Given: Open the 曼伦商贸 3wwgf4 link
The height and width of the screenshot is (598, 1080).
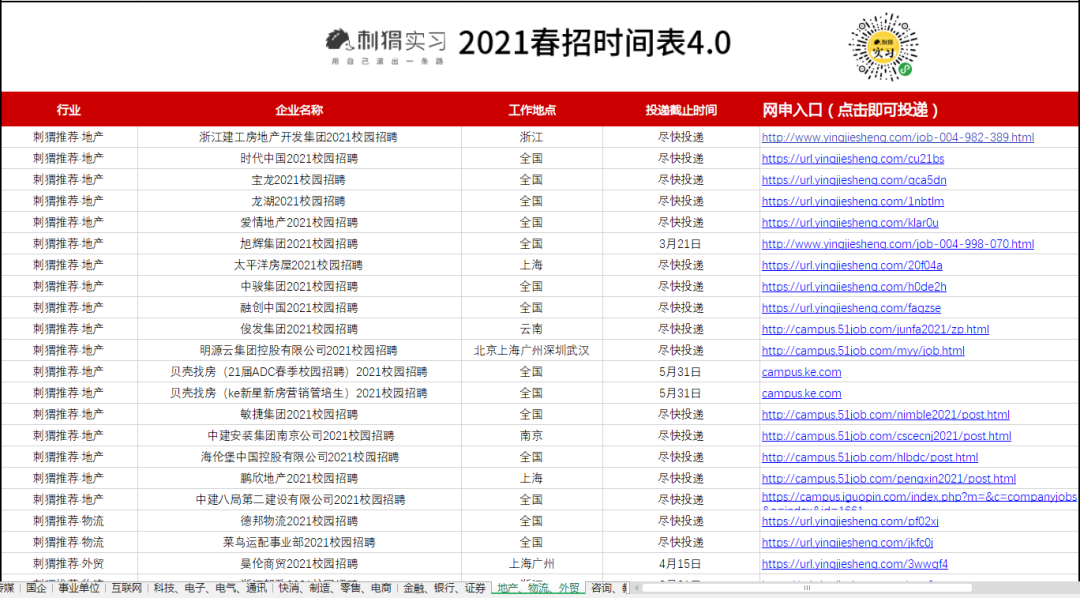Looking at the screenshot, I should pos(855,564).
